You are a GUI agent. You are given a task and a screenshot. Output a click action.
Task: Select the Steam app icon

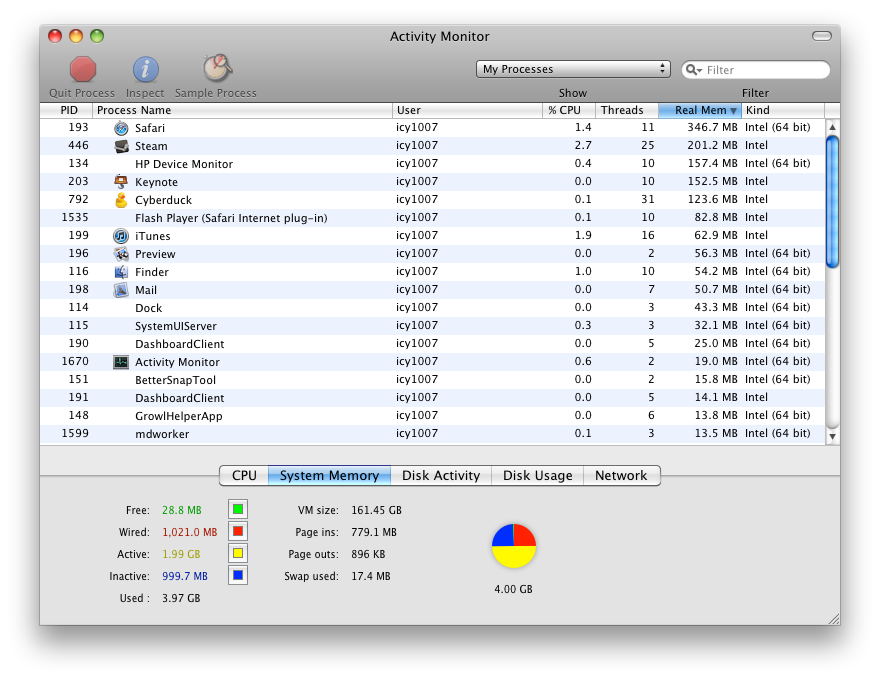pyautogui.click(x=121, y=146)
